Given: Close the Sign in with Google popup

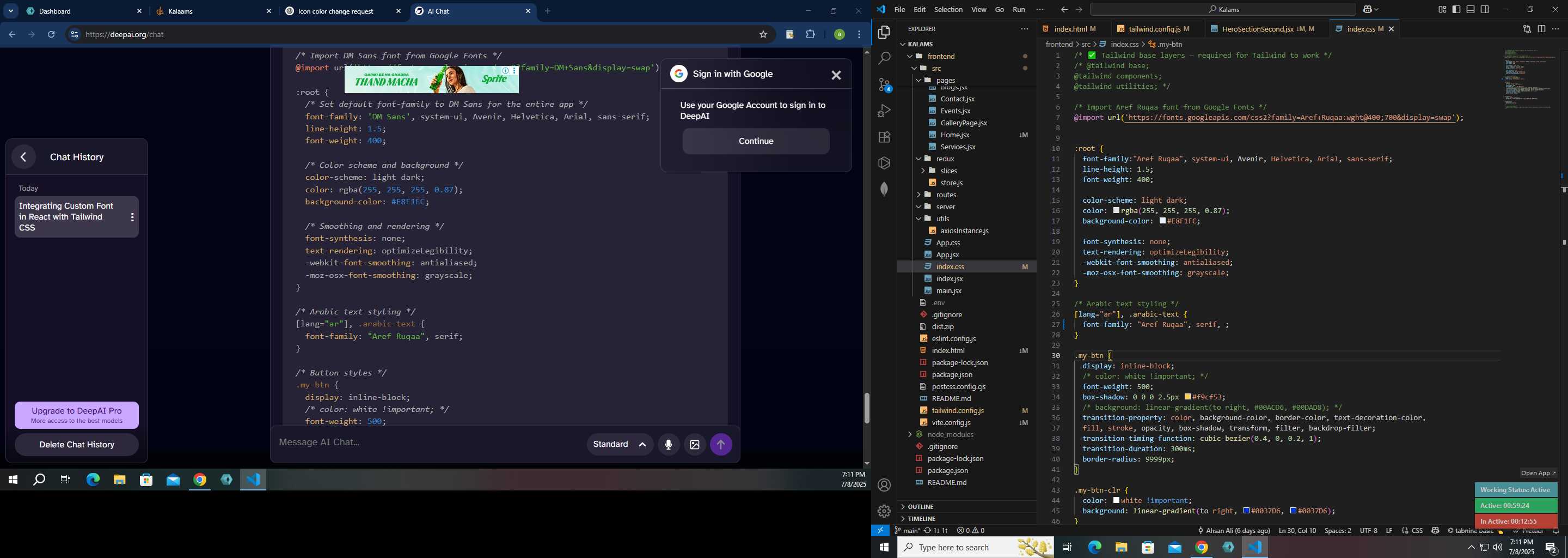Looking at the screenshot, I should click(836, 75).
